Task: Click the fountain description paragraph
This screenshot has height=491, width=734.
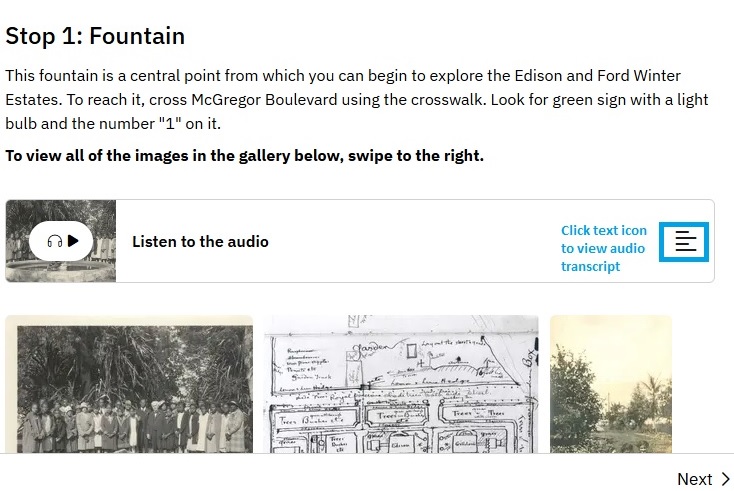Action: pos(356,100)
